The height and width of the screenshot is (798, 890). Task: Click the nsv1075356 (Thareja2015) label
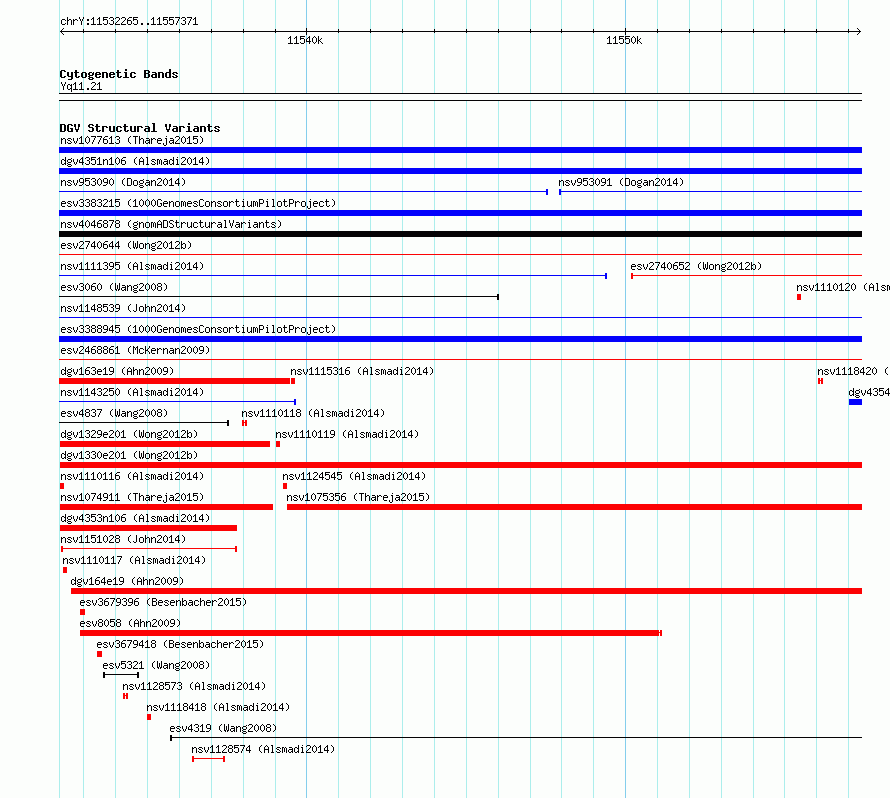point(358,497)
